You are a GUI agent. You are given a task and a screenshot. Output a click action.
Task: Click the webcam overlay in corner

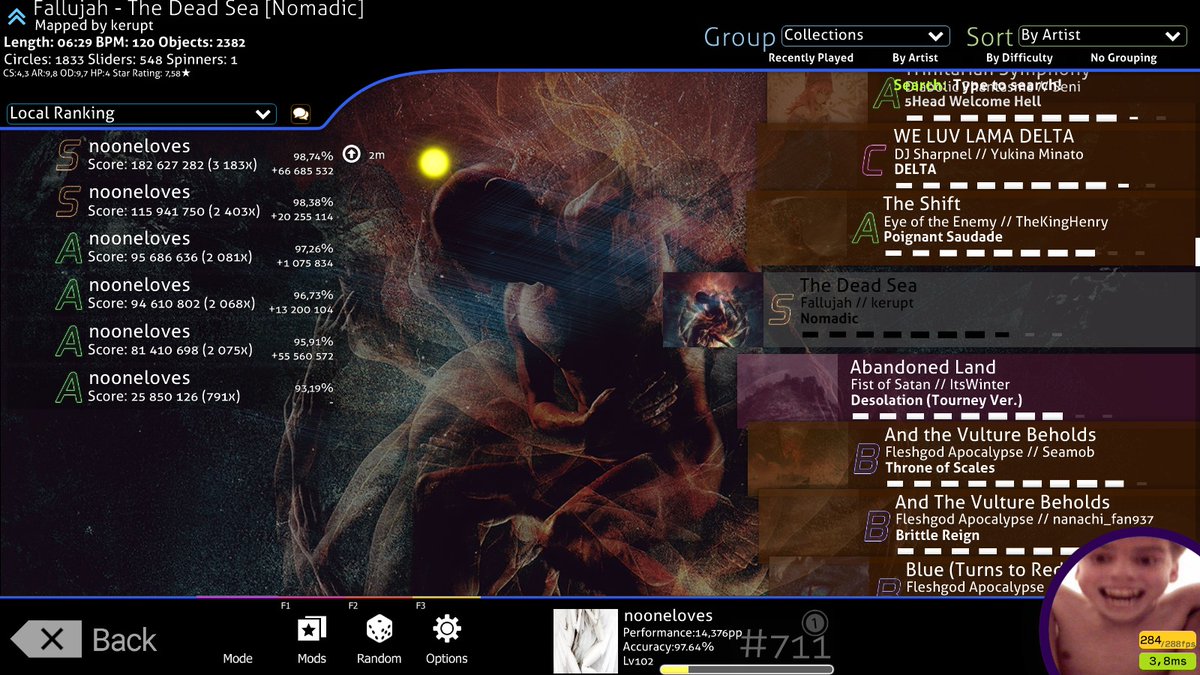1120,600
